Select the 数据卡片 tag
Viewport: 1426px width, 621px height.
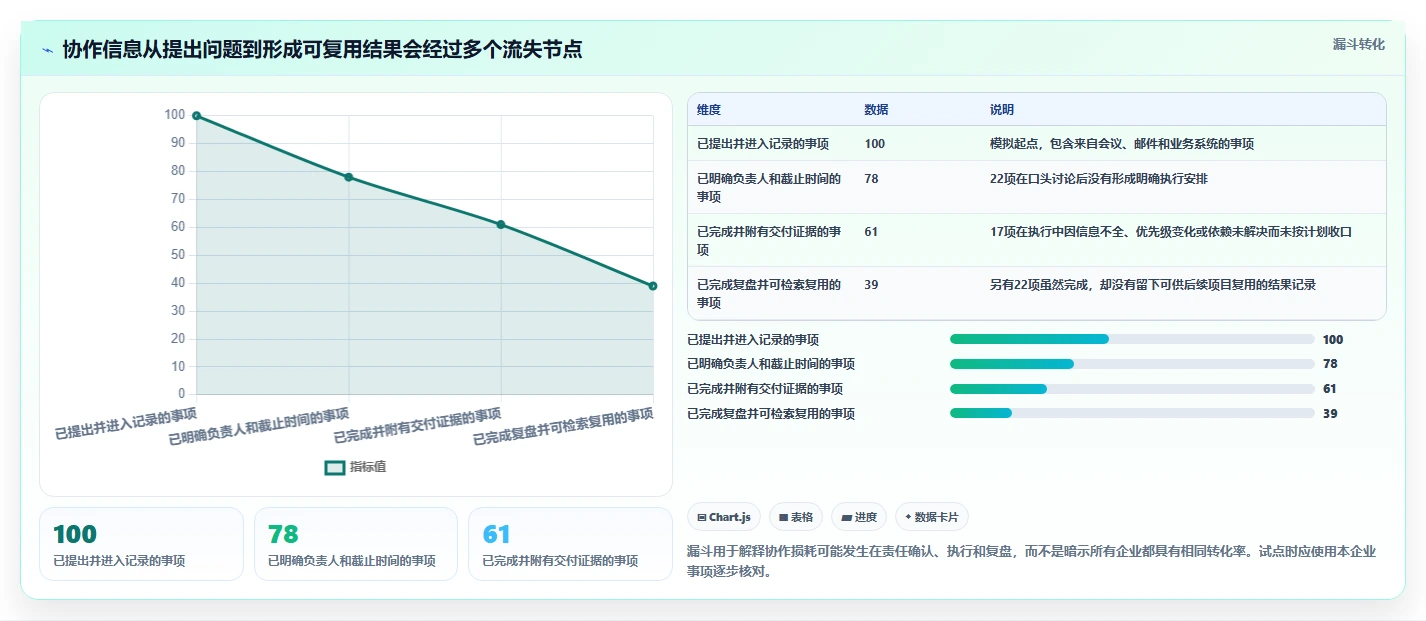coord(931,517)
